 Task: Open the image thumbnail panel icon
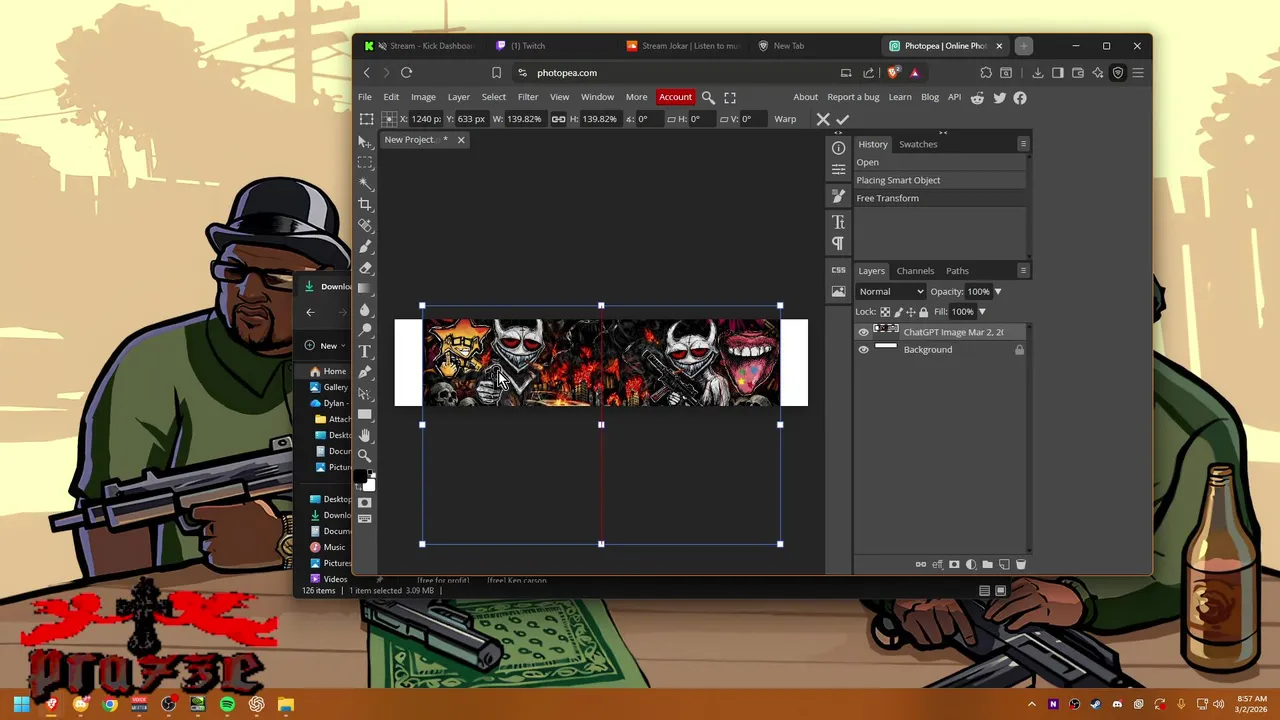[x=838, y=292]
